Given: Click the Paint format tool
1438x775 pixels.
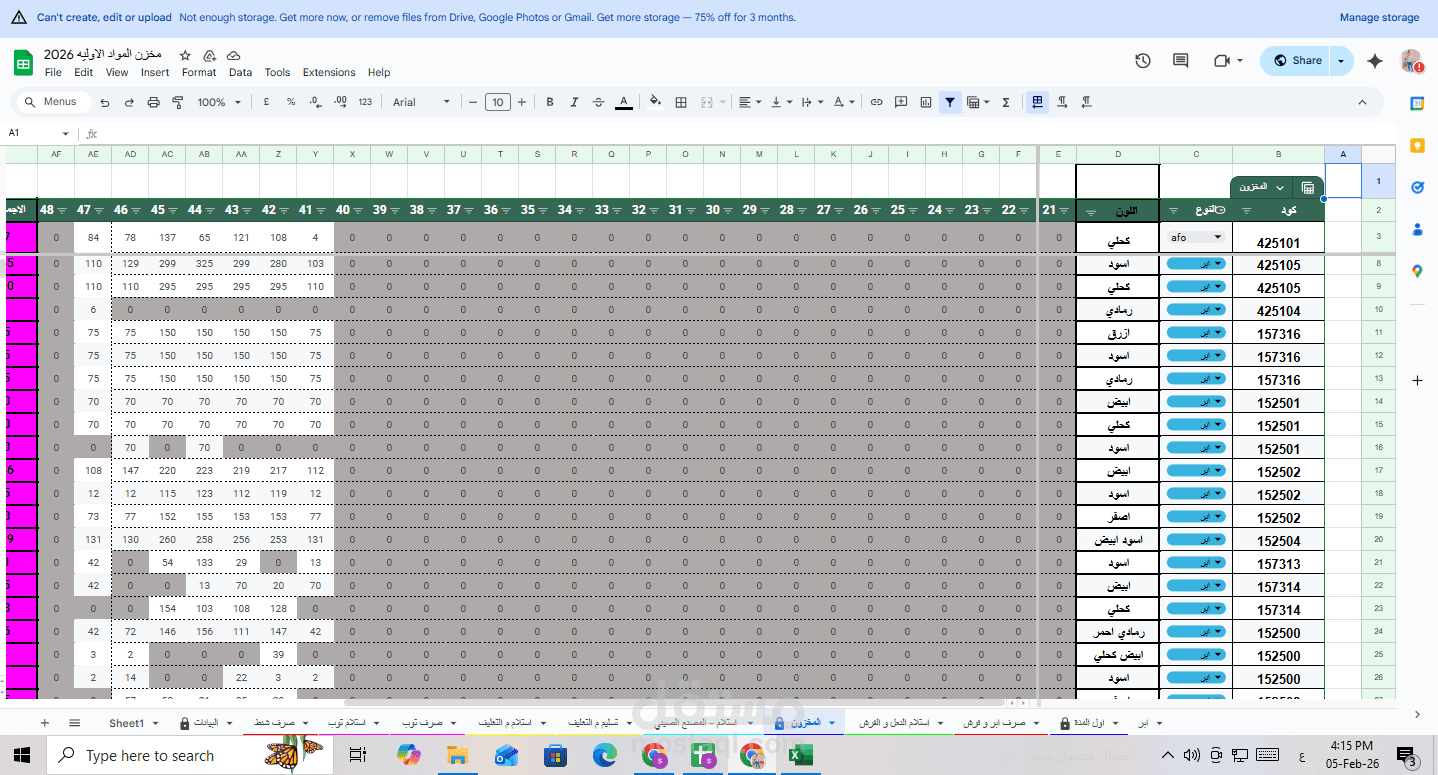Looking at the screenshot, I should (177, 101).
